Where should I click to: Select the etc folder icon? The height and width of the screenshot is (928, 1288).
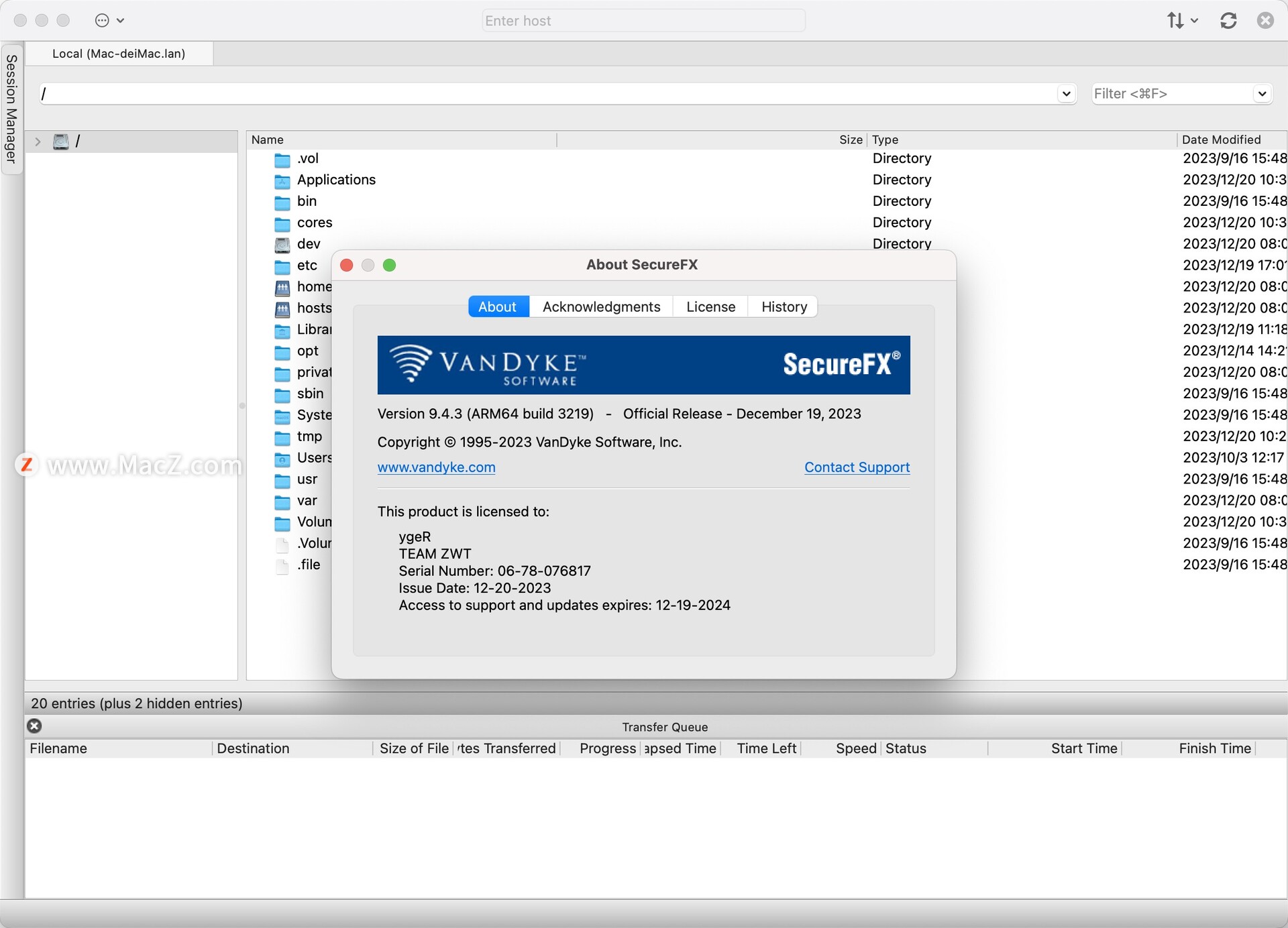coord(282,266)
